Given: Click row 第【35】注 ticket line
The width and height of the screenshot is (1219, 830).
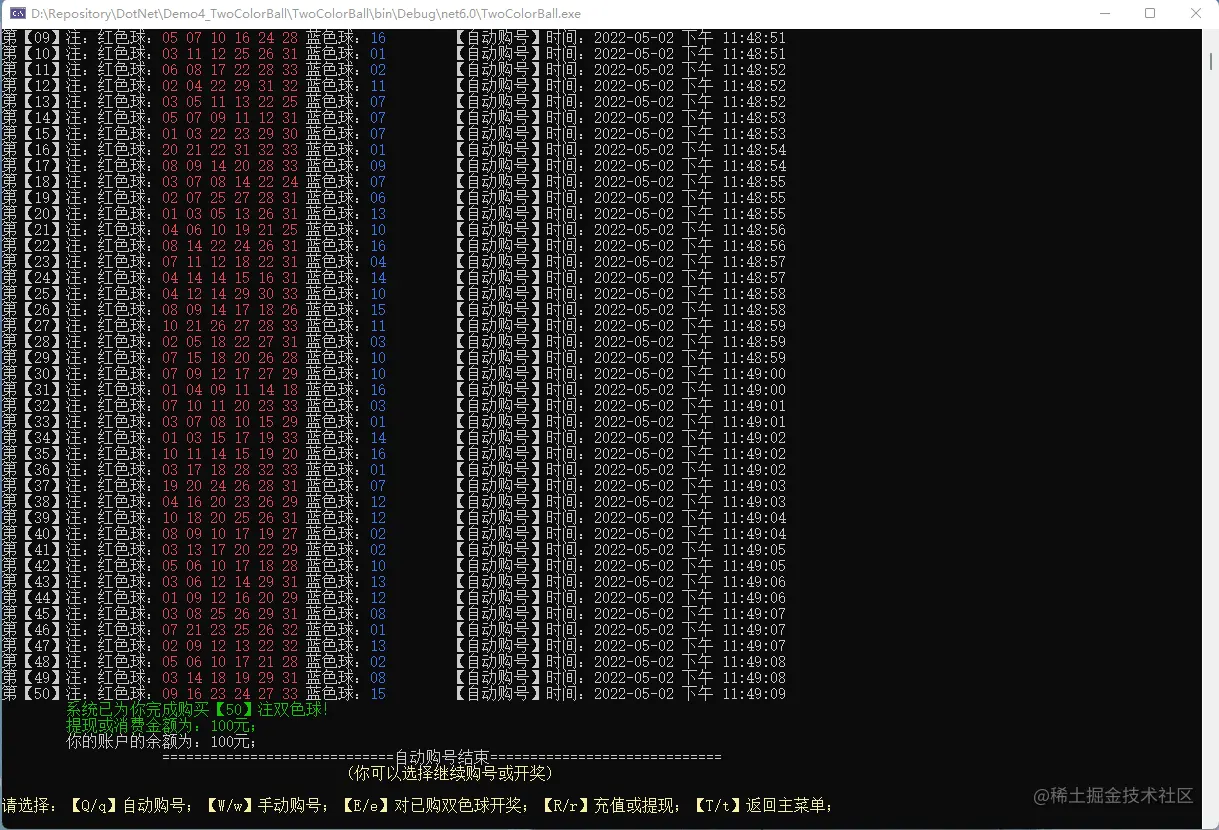Looking at the screenshot, I should [x=394, y=454].
